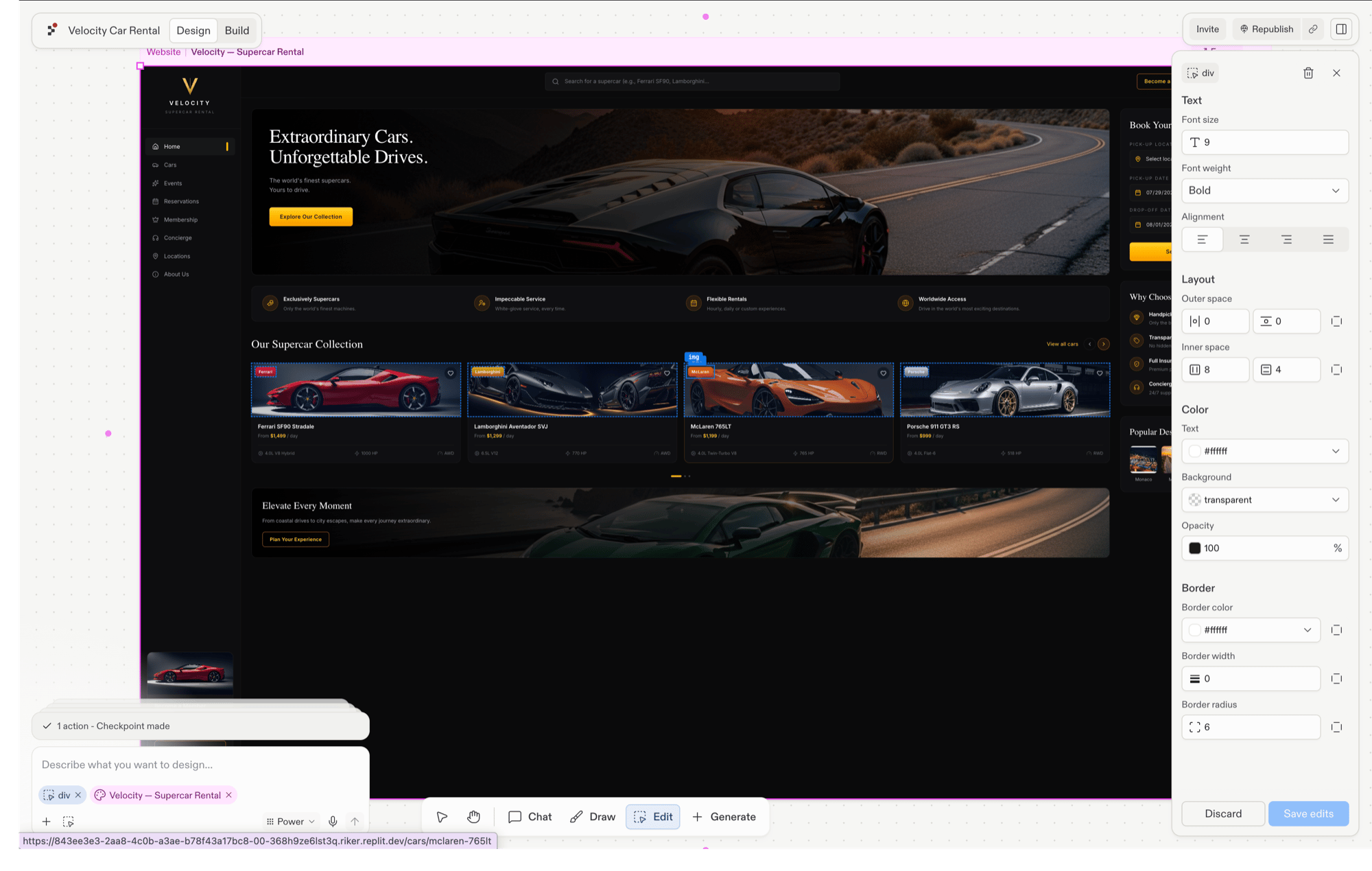Screen dimensions: 1372x871
Task: Expand individual inner space sides
Action: pyautogui.click(x=1336, y=370)
